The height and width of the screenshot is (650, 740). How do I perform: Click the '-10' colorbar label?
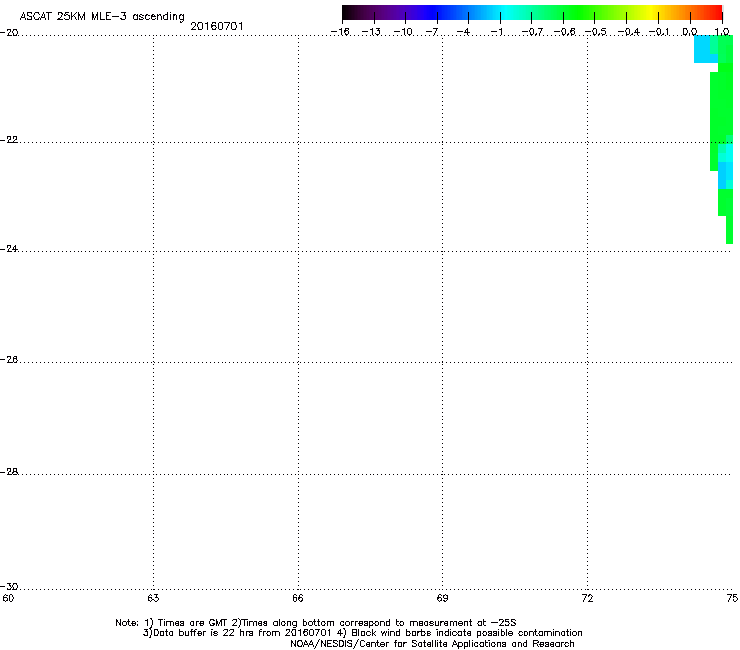403,32
